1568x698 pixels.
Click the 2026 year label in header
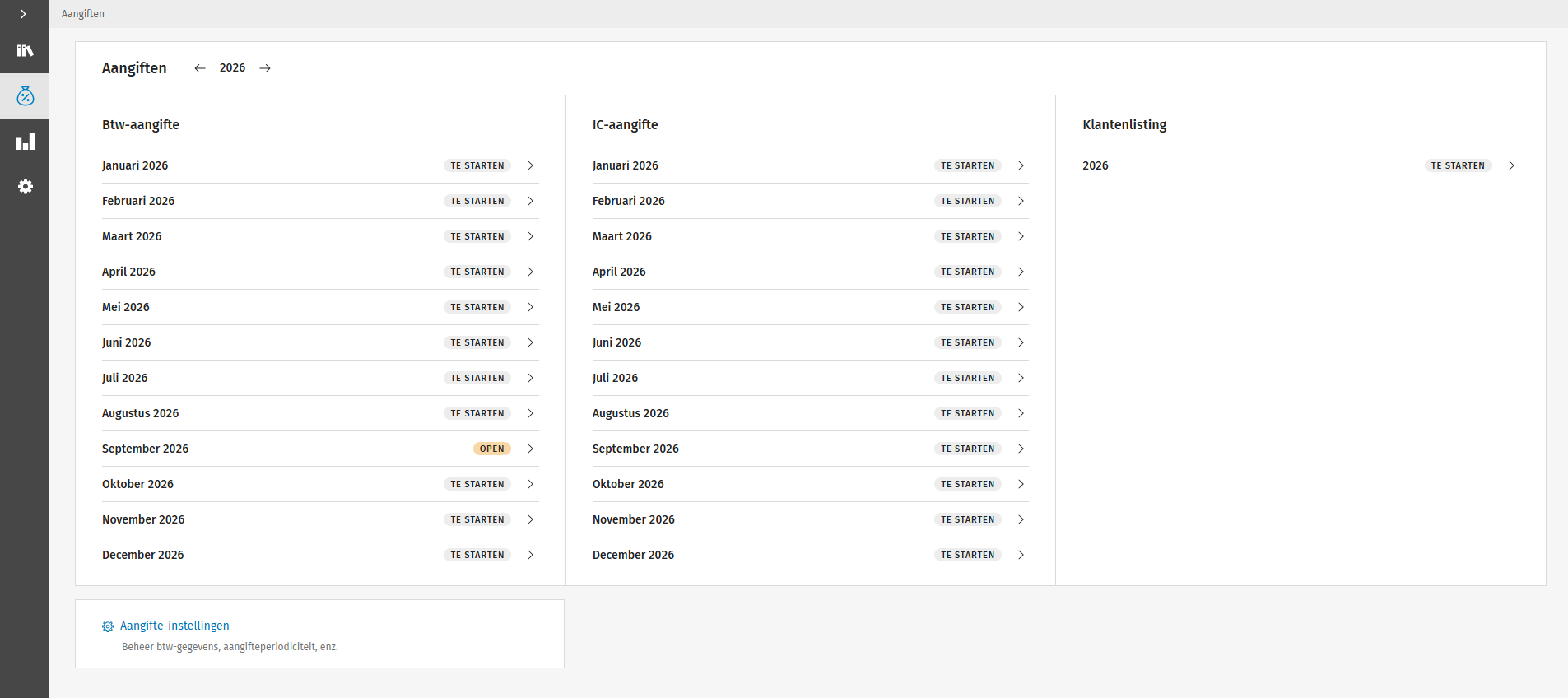point(232,67)
